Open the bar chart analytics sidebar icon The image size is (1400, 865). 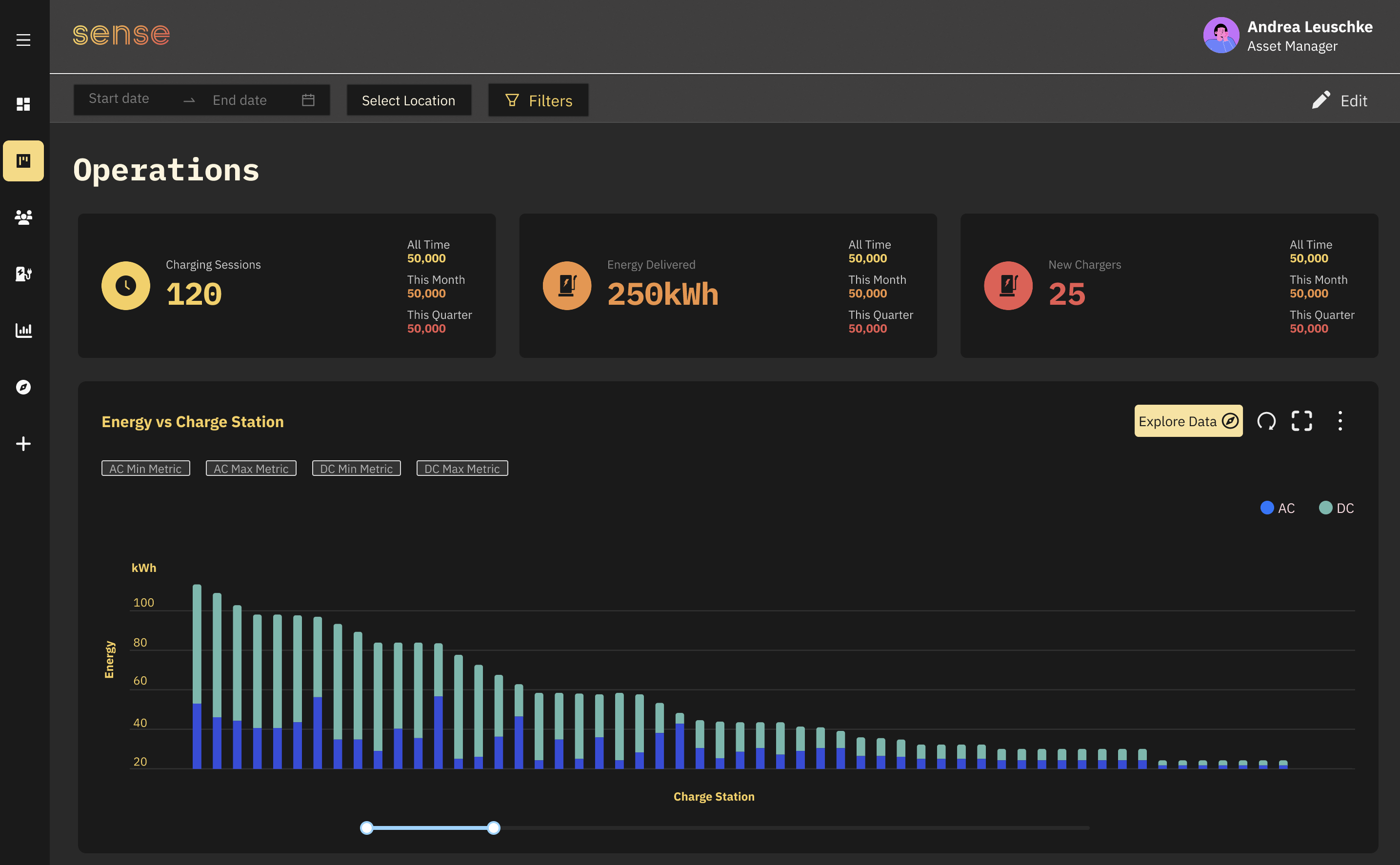tap(23, 330)
